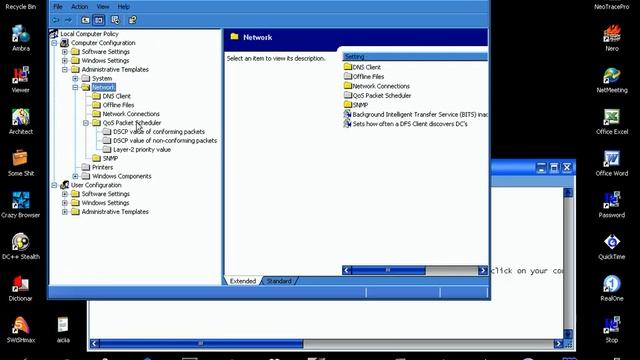Click background window horizontal scrollbar thumb
This screenshot has height=360, width=640.
click(200, 344)
